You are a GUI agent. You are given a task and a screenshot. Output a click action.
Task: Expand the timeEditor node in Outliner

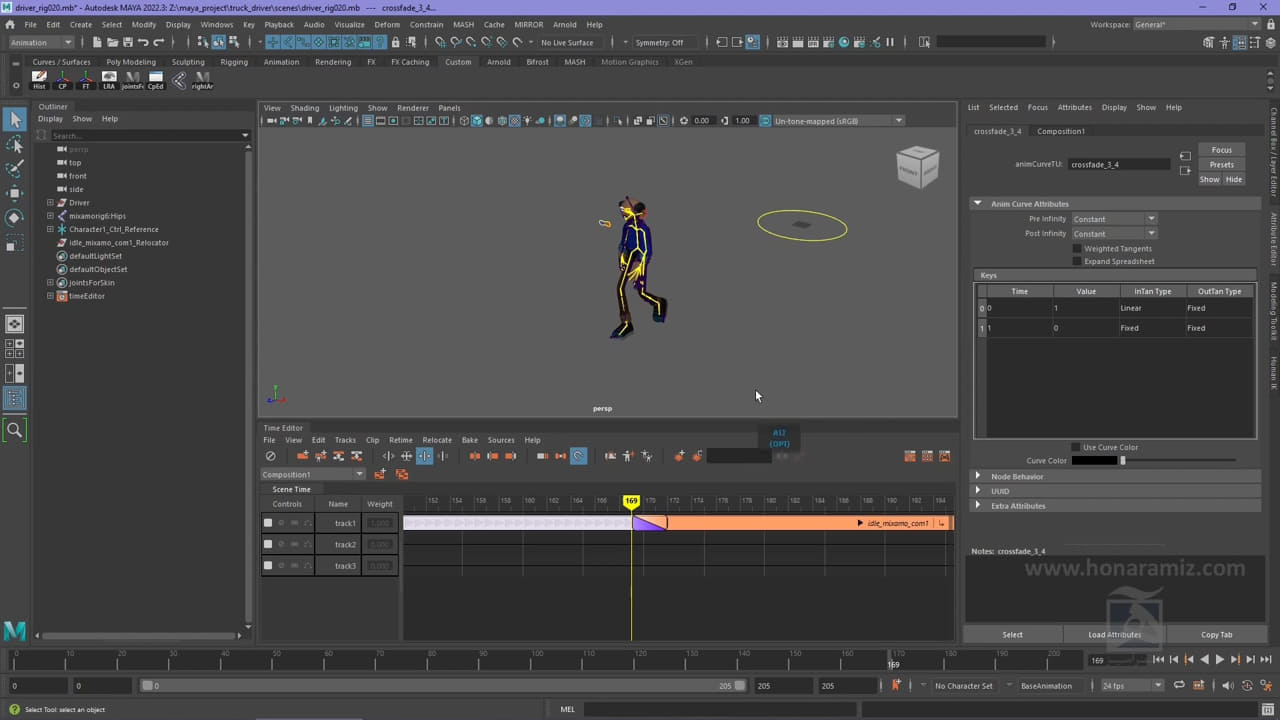(x=50, y=296)
